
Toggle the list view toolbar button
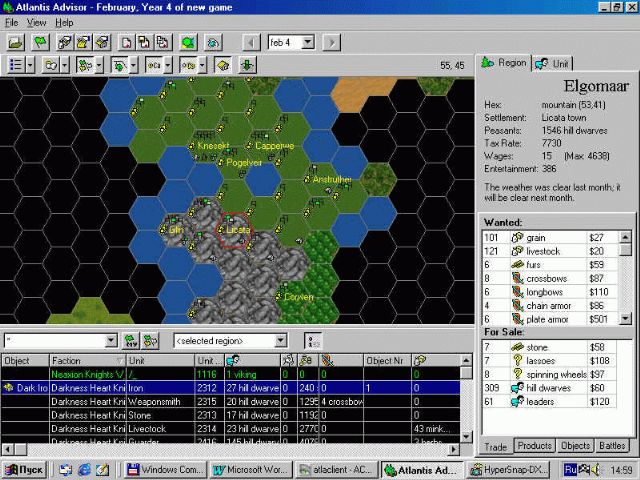point(16,65)
